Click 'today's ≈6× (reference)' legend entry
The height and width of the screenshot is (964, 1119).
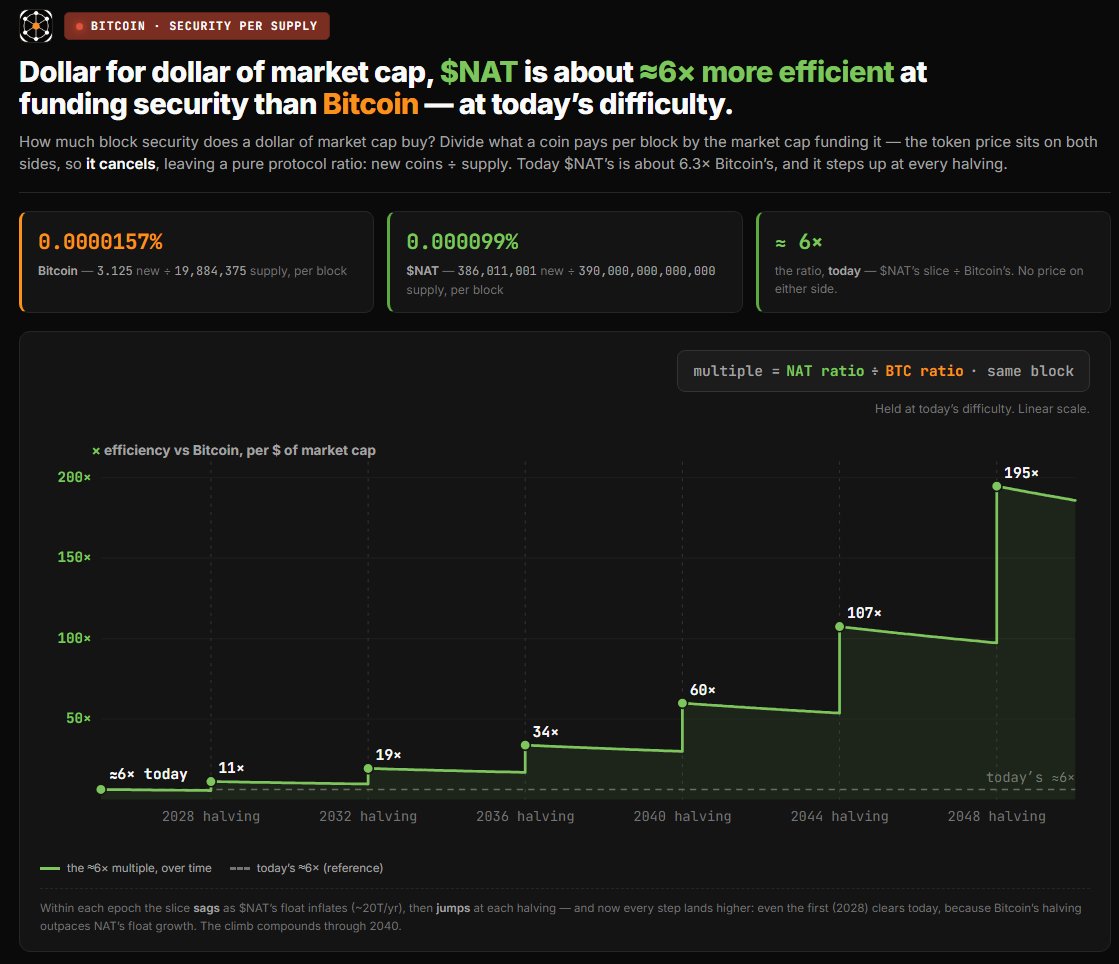(306, 868)
